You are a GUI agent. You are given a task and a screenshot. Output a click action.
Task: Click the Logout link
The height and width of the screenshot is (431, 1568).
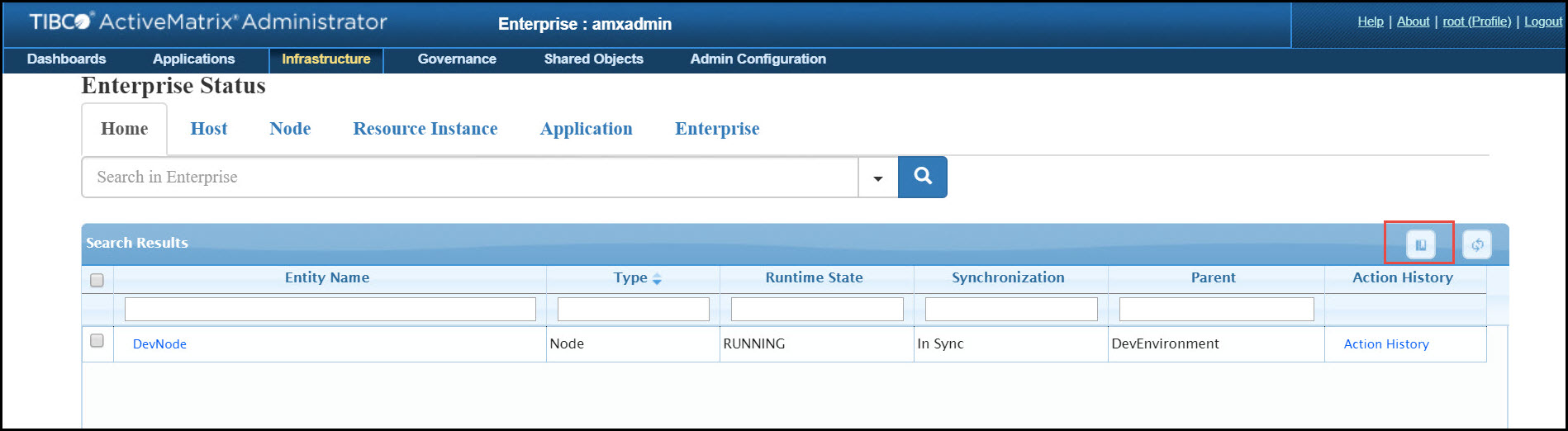pos(1542,21)
